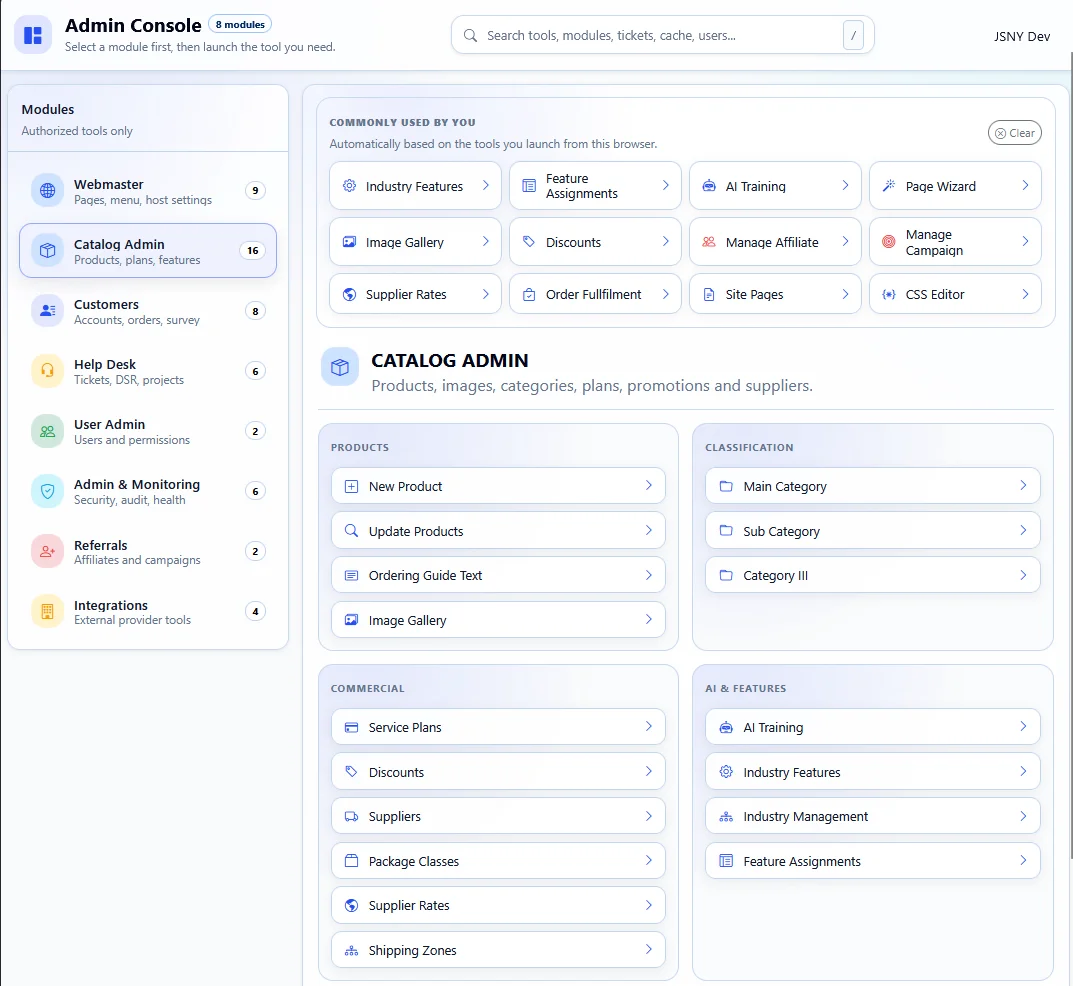Click the Integrations building icon
Image resolution: width=1073 pixels, height=986 pixels.
47,611
